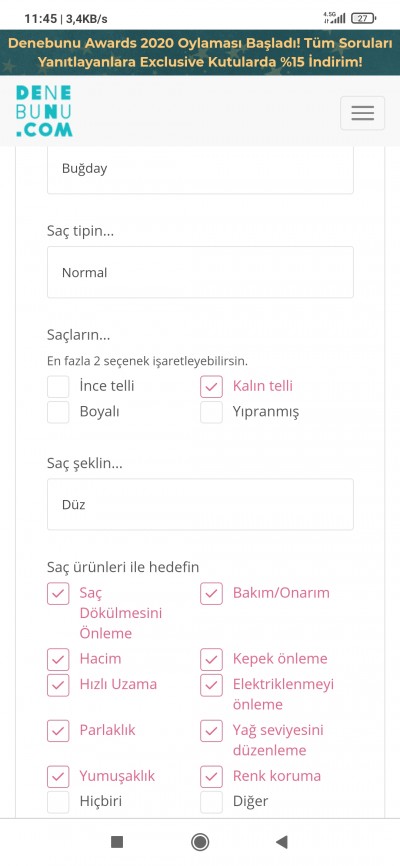Uncheck the Renk koruma checkbox
Viewport: 400px width, 866px height.
point(212,777)
